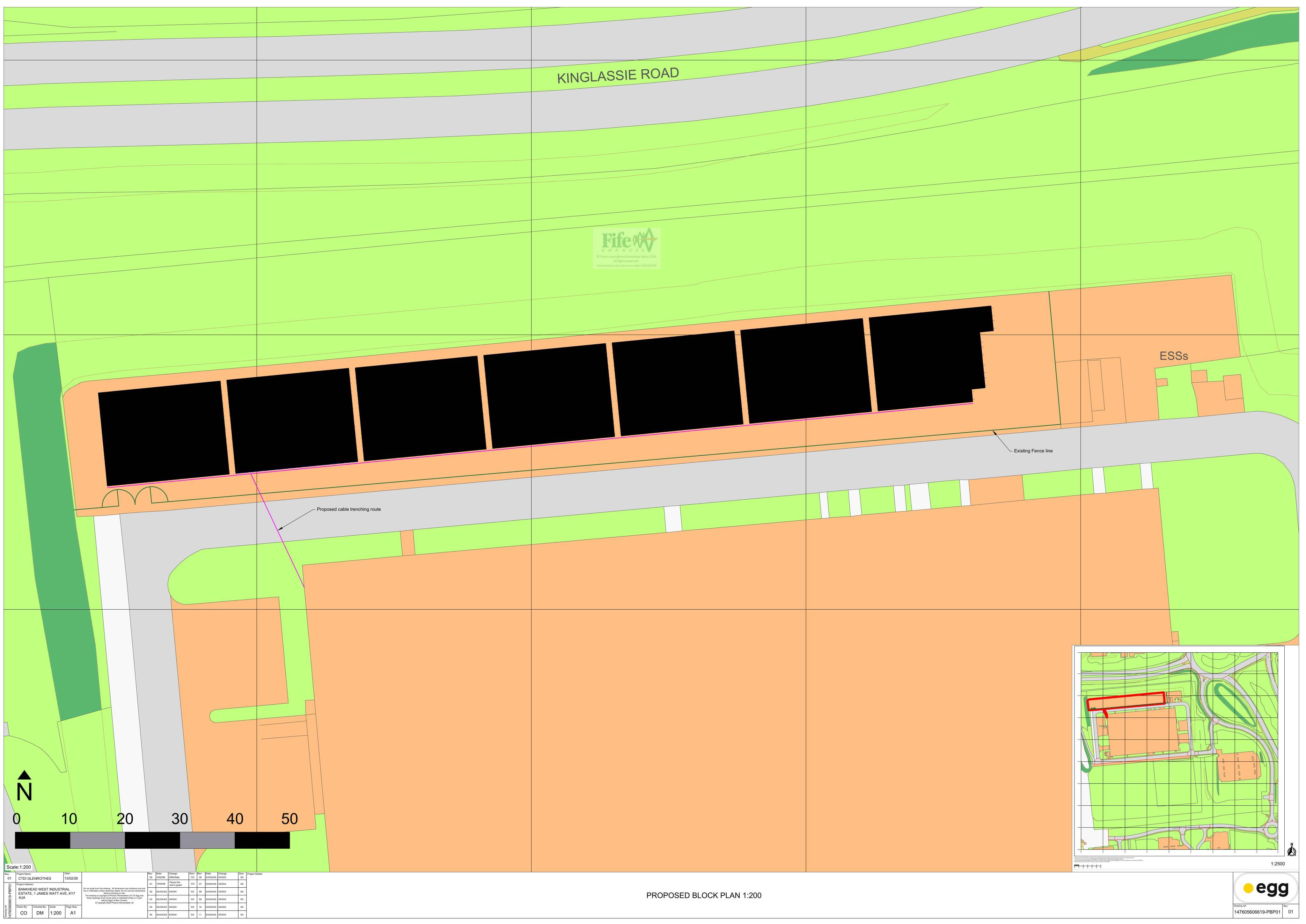Click the title 'PROPOSED BLOCK PLAN 1:200'
Viewport: 1306px width, 924px height.
coord(704,896)
